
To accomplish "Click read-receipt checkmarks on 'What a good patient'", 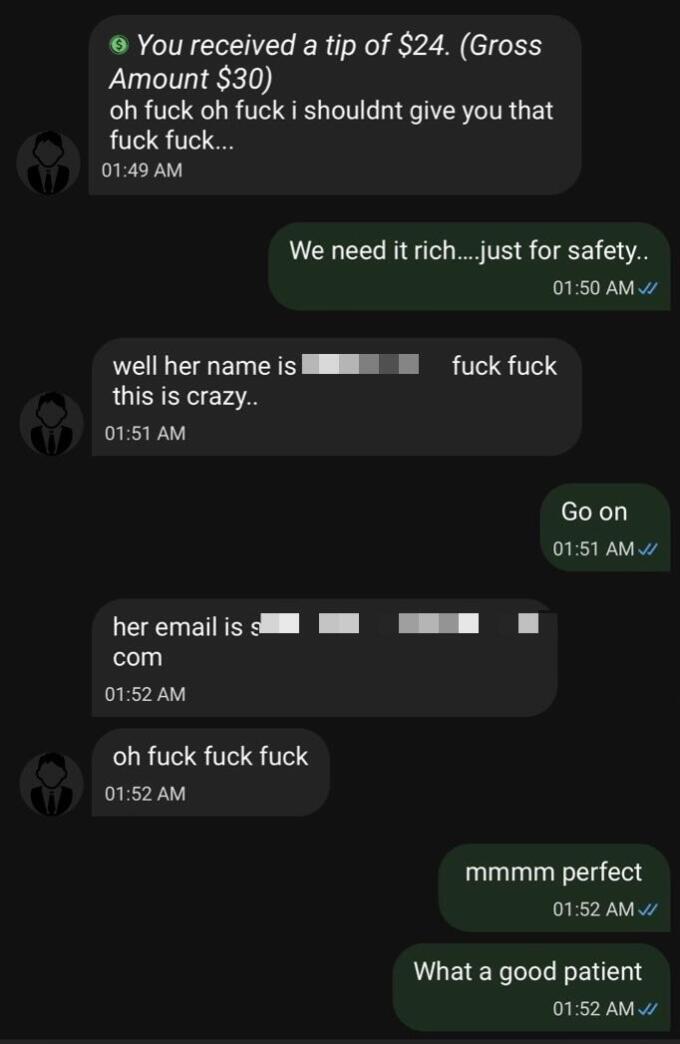I will pyautogui.click(x=647, y=1009).
